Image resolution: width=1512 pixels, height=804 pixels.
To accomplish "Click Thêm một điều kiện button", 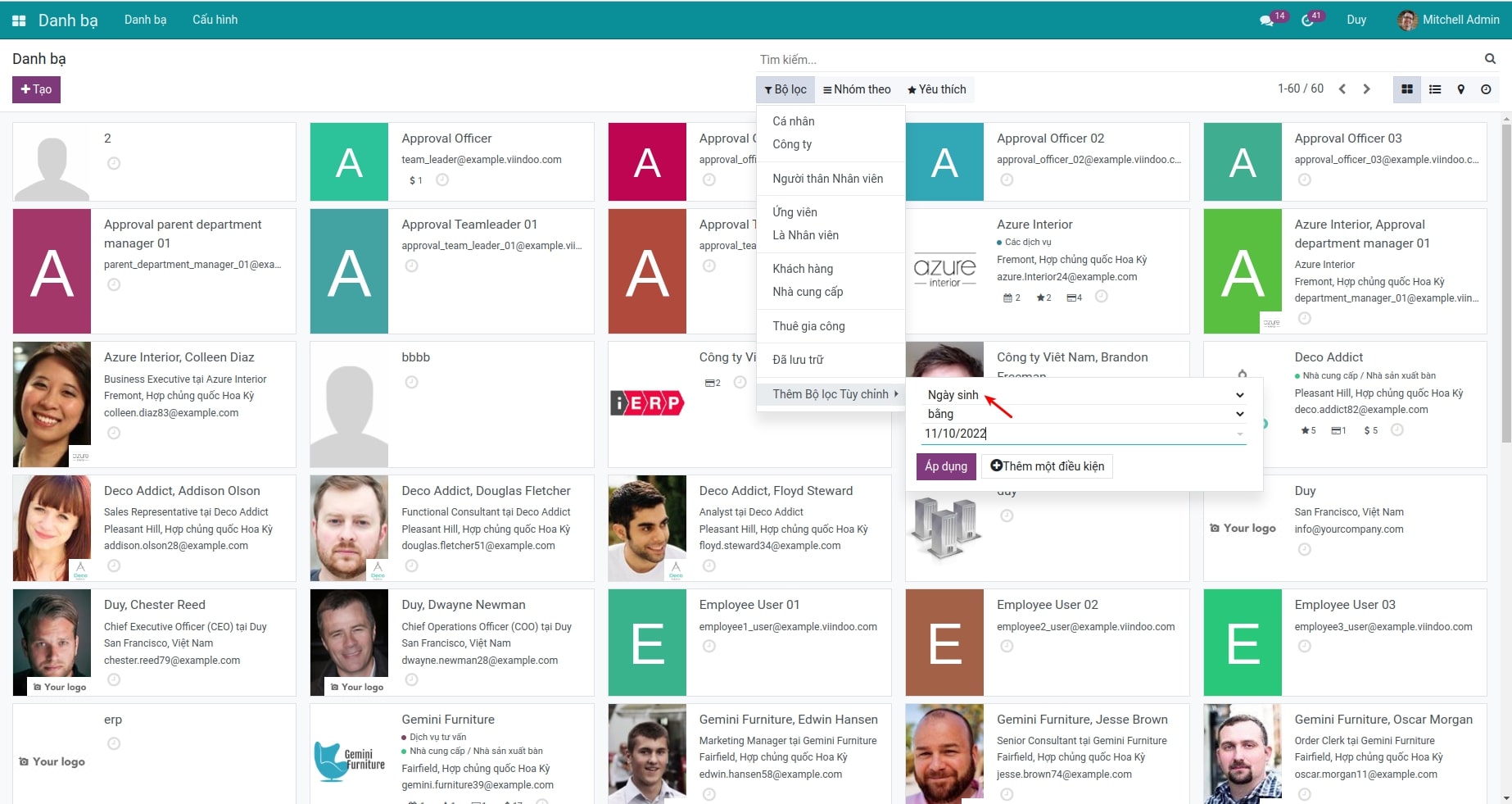I will [x=1047, y=466].
